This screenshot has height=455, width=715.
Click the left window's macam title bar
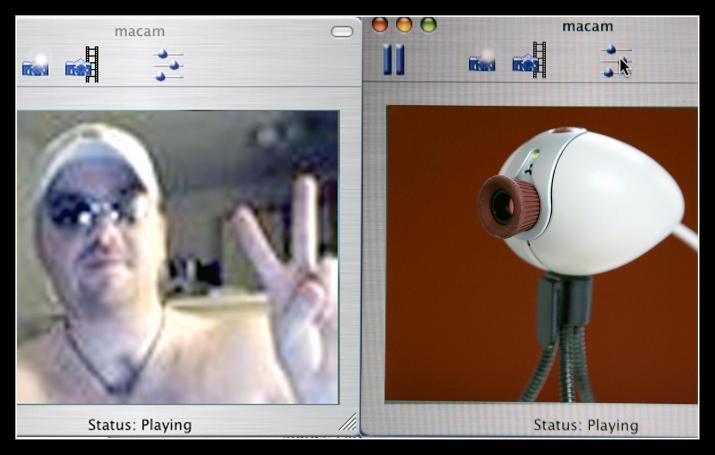(x=139, y=31)
